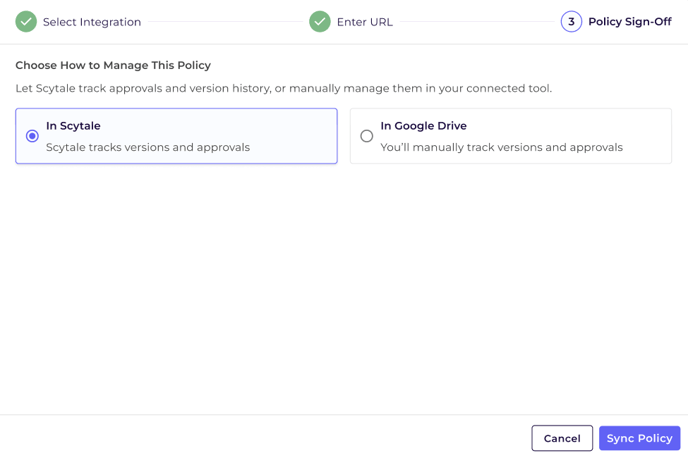Click the step 3 circle icon
Image resolution: width=688 pixels, height=458 pixels.
pos(571,21)
